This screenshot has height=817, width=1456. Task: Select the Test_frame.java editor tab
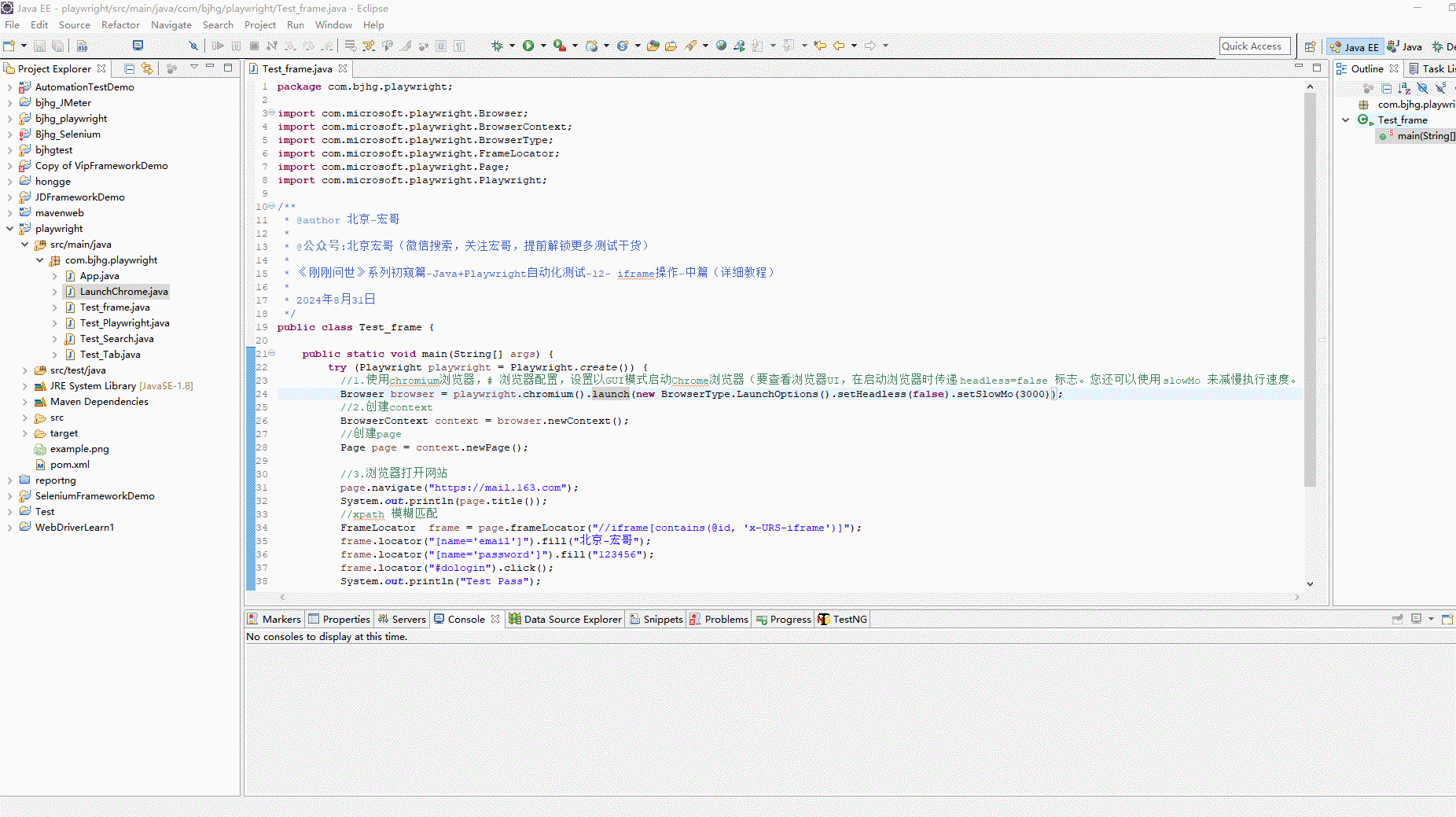(297, 68)
